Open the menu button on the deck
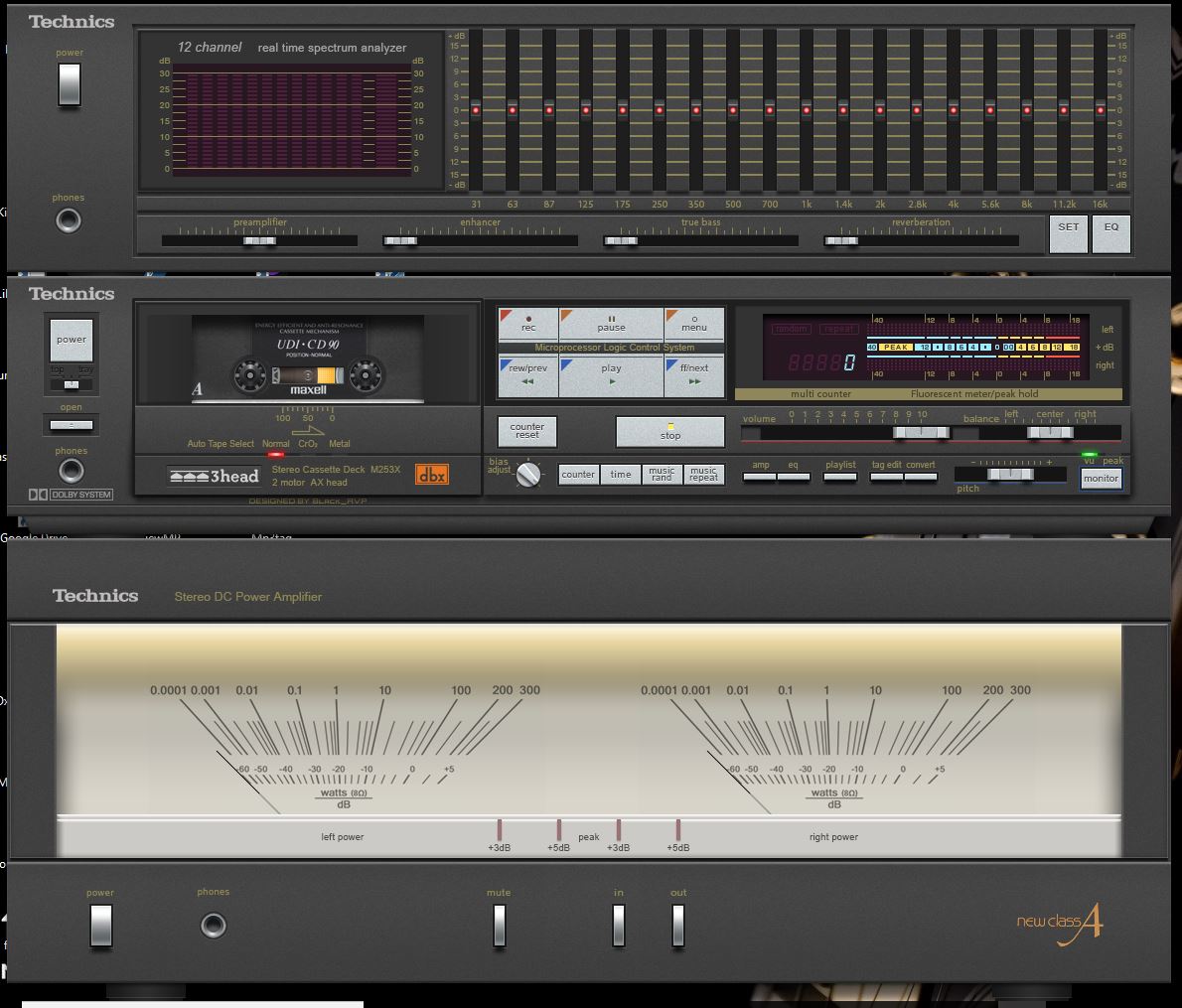 (x=694, y=324)
